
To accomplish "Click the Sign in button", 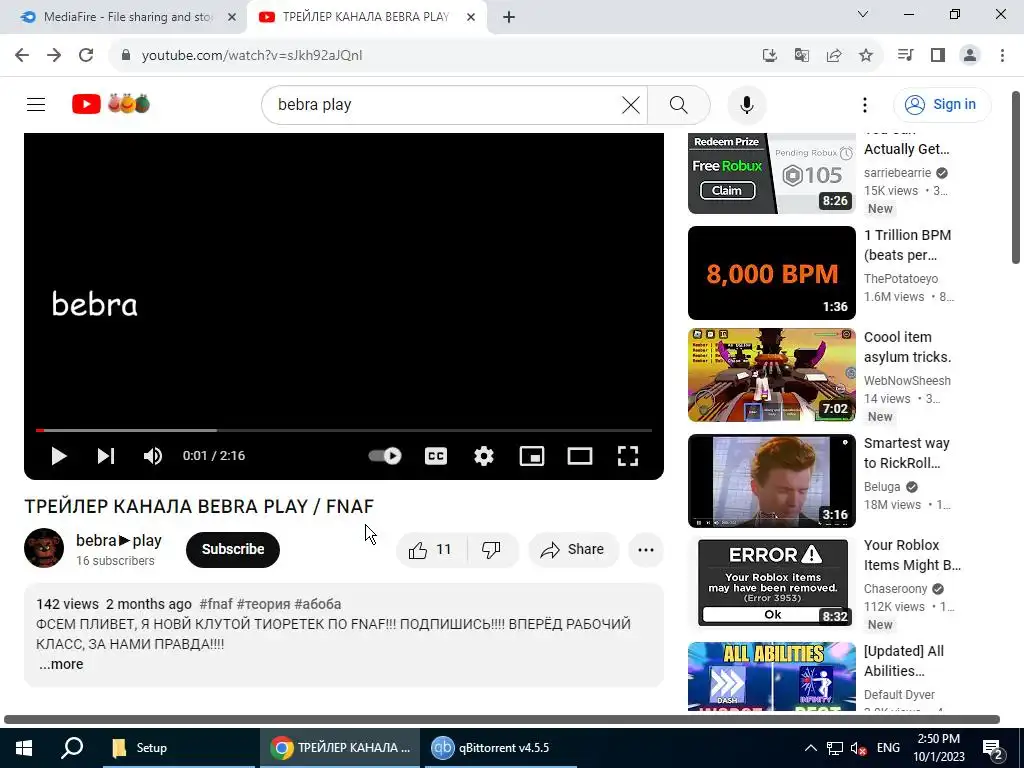I will pyautogui.click(x=942, y=104).
